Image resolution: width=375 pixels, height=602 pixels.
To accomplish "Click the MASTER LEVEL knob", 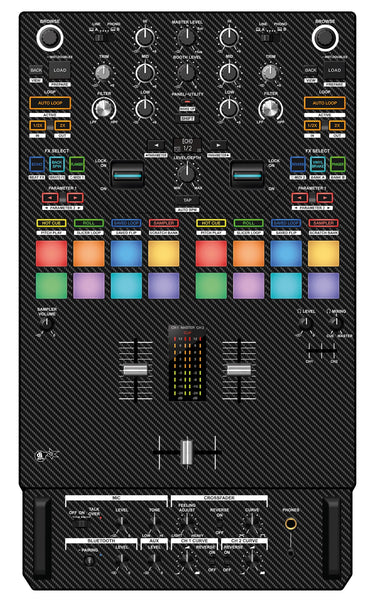I will [x=187, y=38].
